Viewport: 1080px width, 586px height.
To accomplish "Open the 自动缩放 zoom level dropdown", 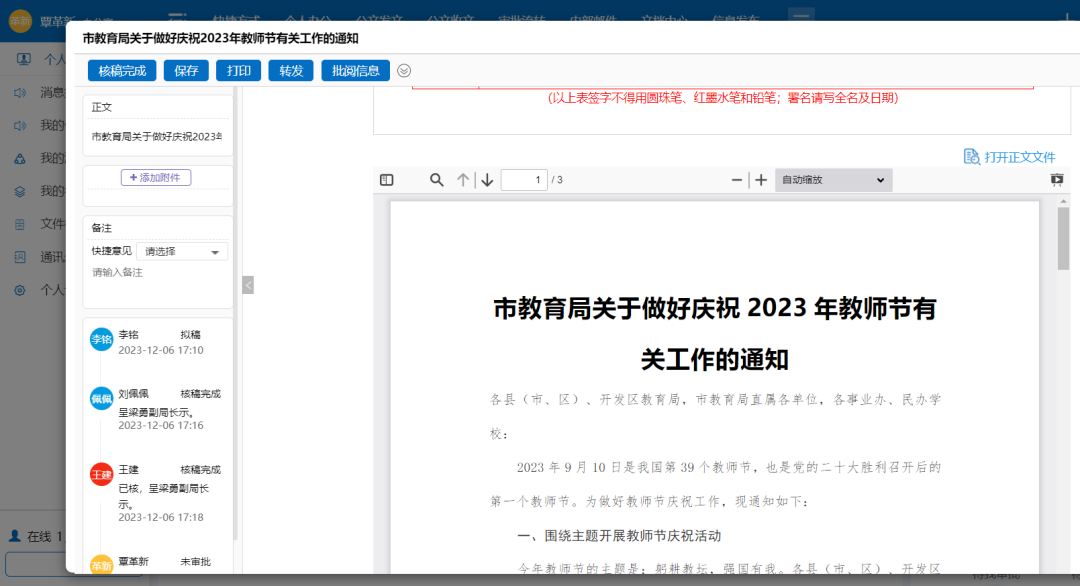I will pyautogui.click(x=833, y=180).
